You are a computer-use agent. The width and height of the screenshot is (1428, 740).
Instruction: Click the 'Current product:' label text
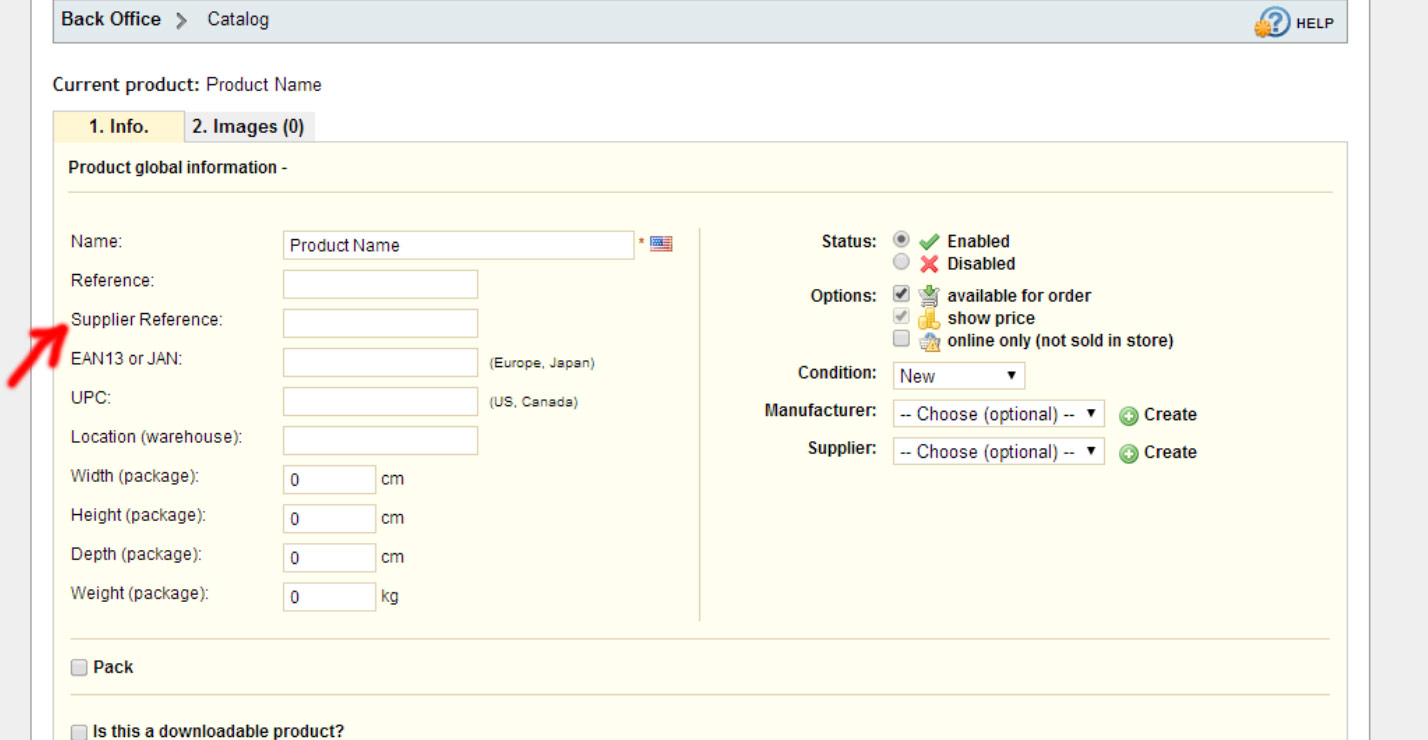pyautogui.click(x=126, y=85)
